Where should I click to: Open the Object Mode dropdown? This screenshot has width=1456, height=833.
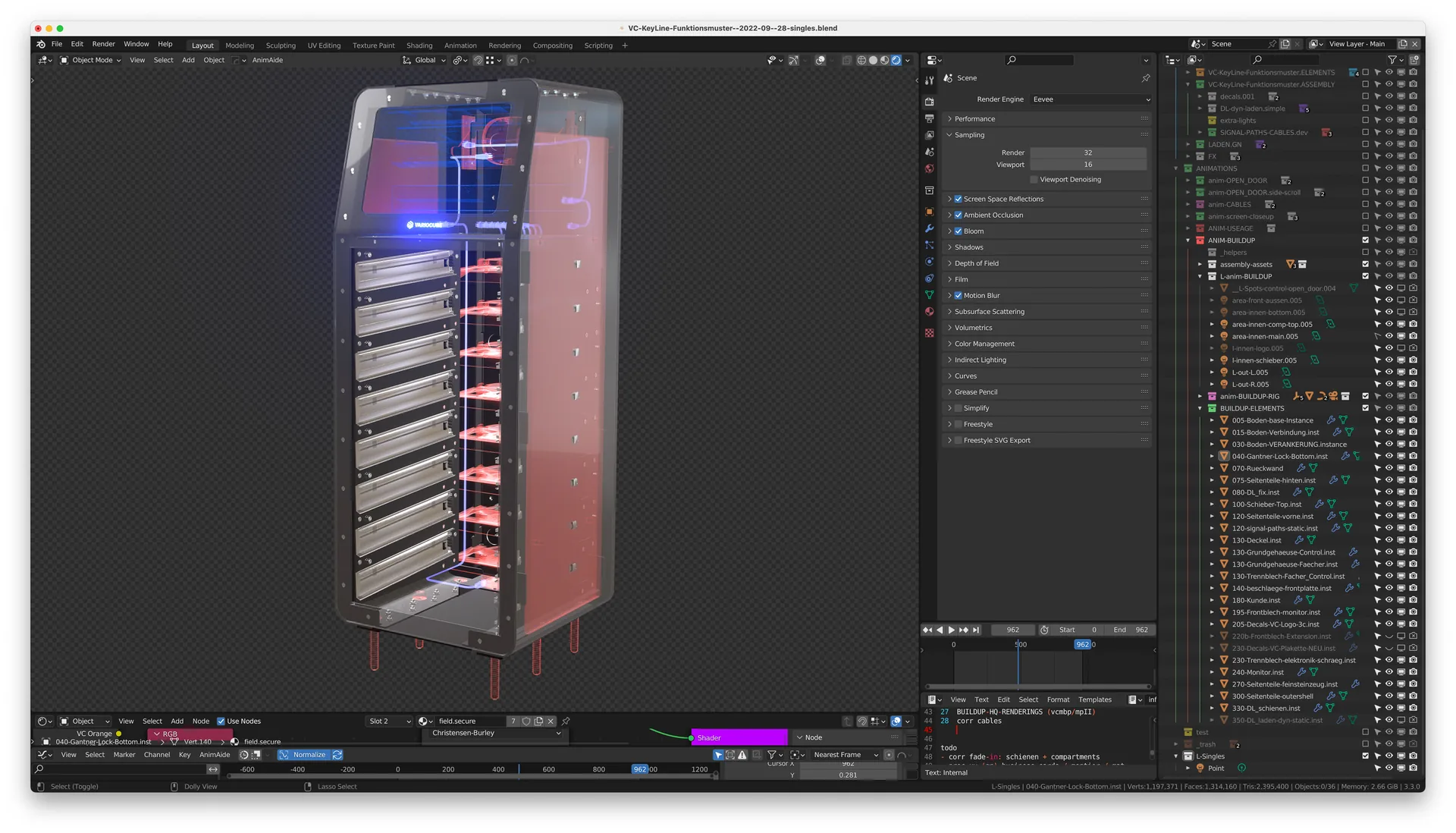tap(90, 60)
